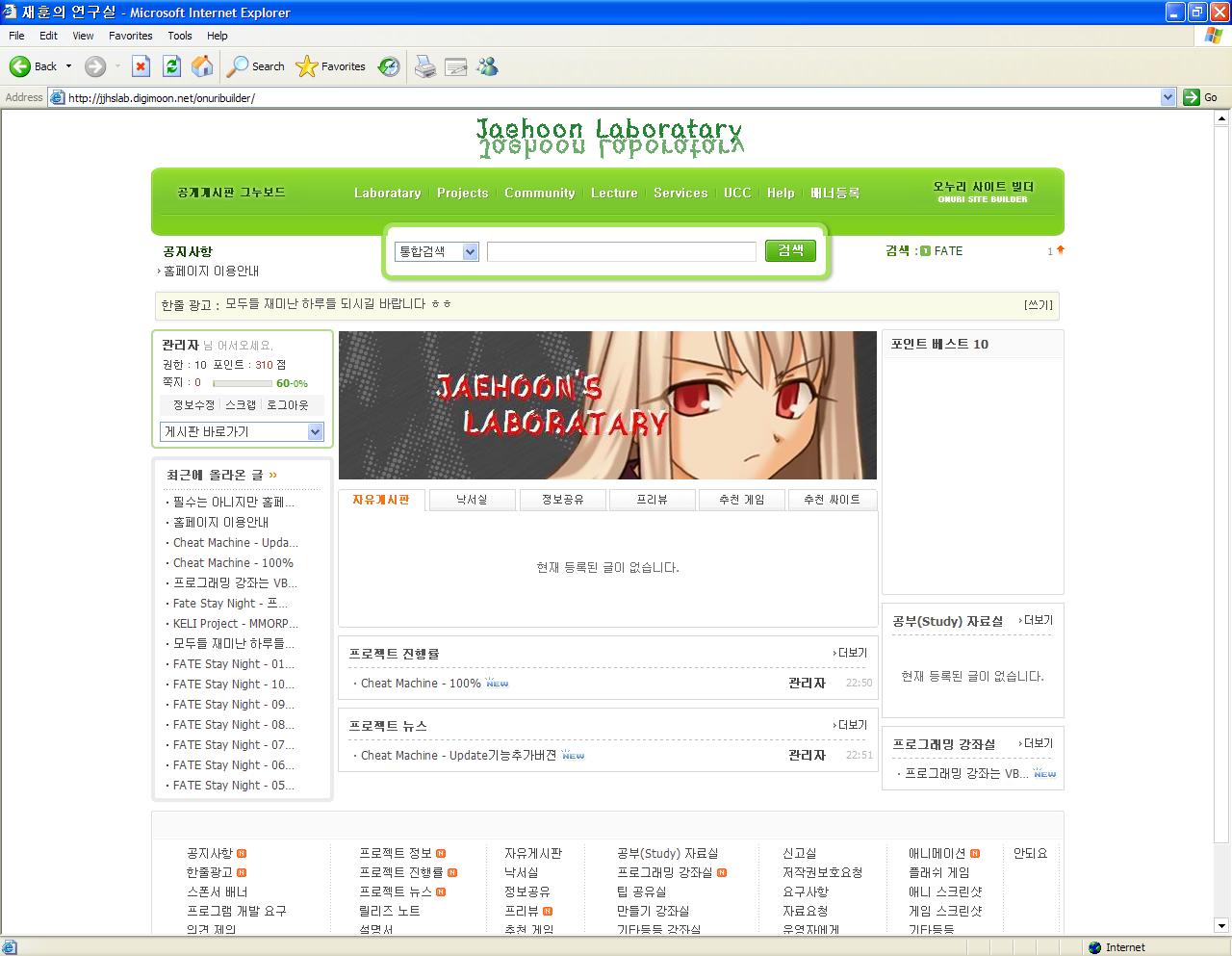Open the Favorites star toolbar button
This screenshot has height=956, width=1232.
coord(330,66)
